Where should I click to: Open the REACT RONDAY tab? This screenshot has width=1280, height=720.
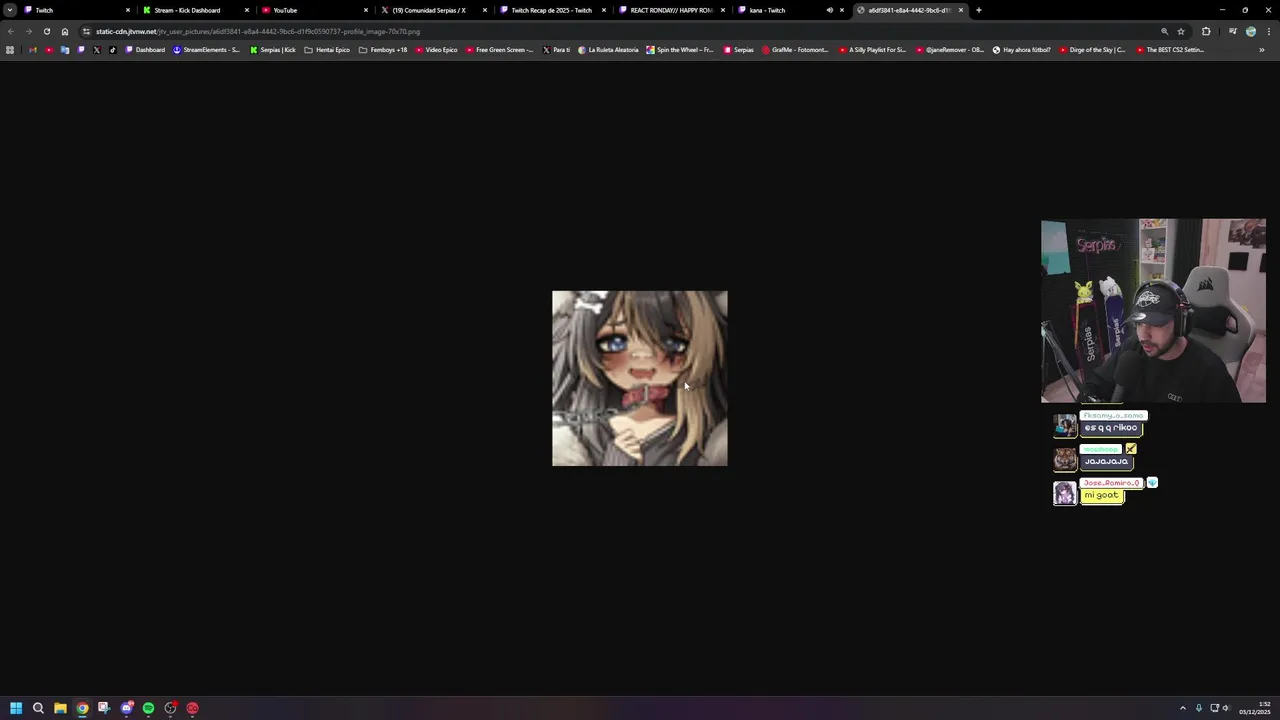coord(670,10)
